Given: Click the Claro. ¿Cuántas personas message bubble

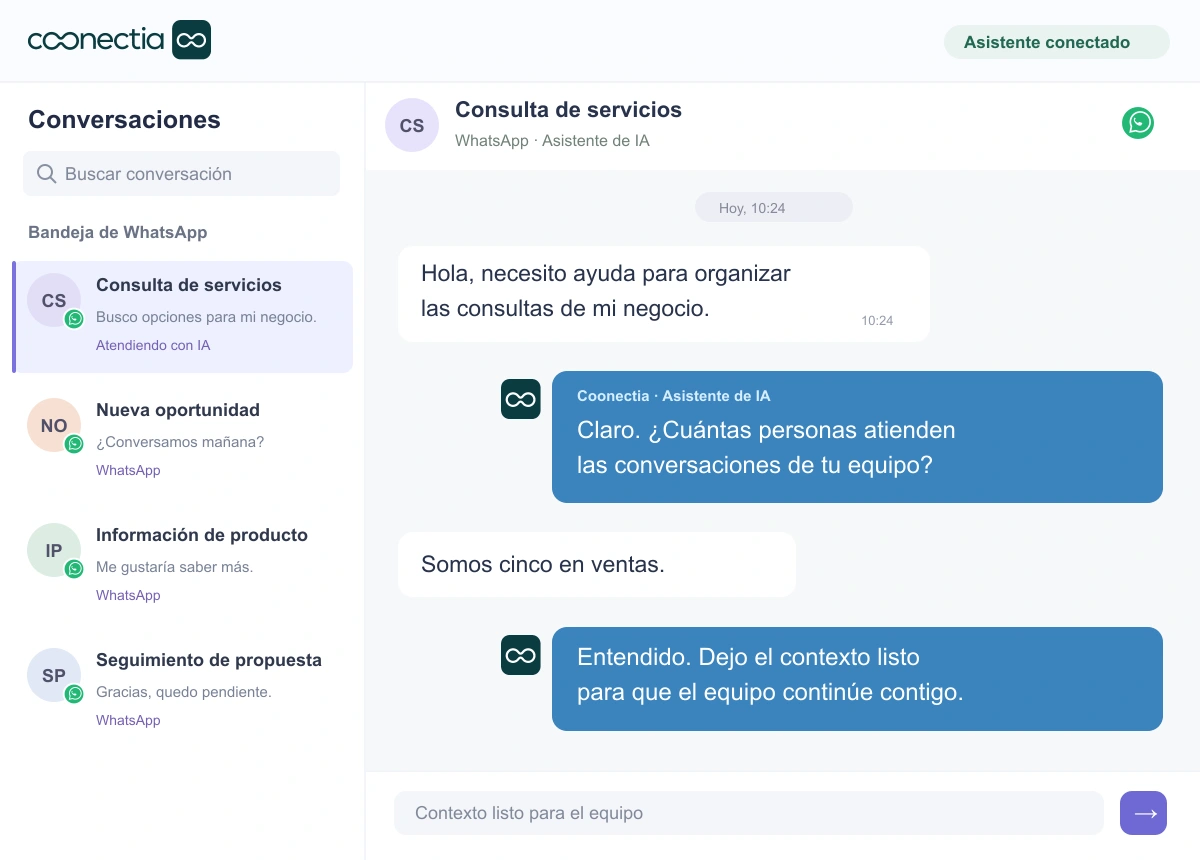Looking at the screenshot, I should [857, 437].
